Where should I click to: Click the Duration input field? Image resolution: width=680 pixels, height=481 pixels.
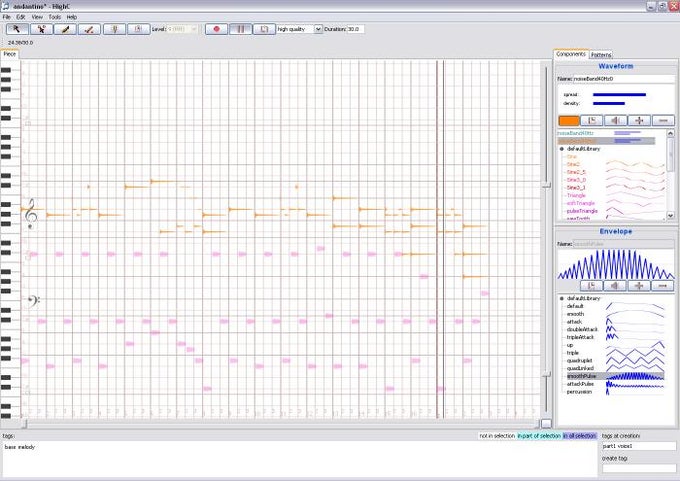coord(356,29)
